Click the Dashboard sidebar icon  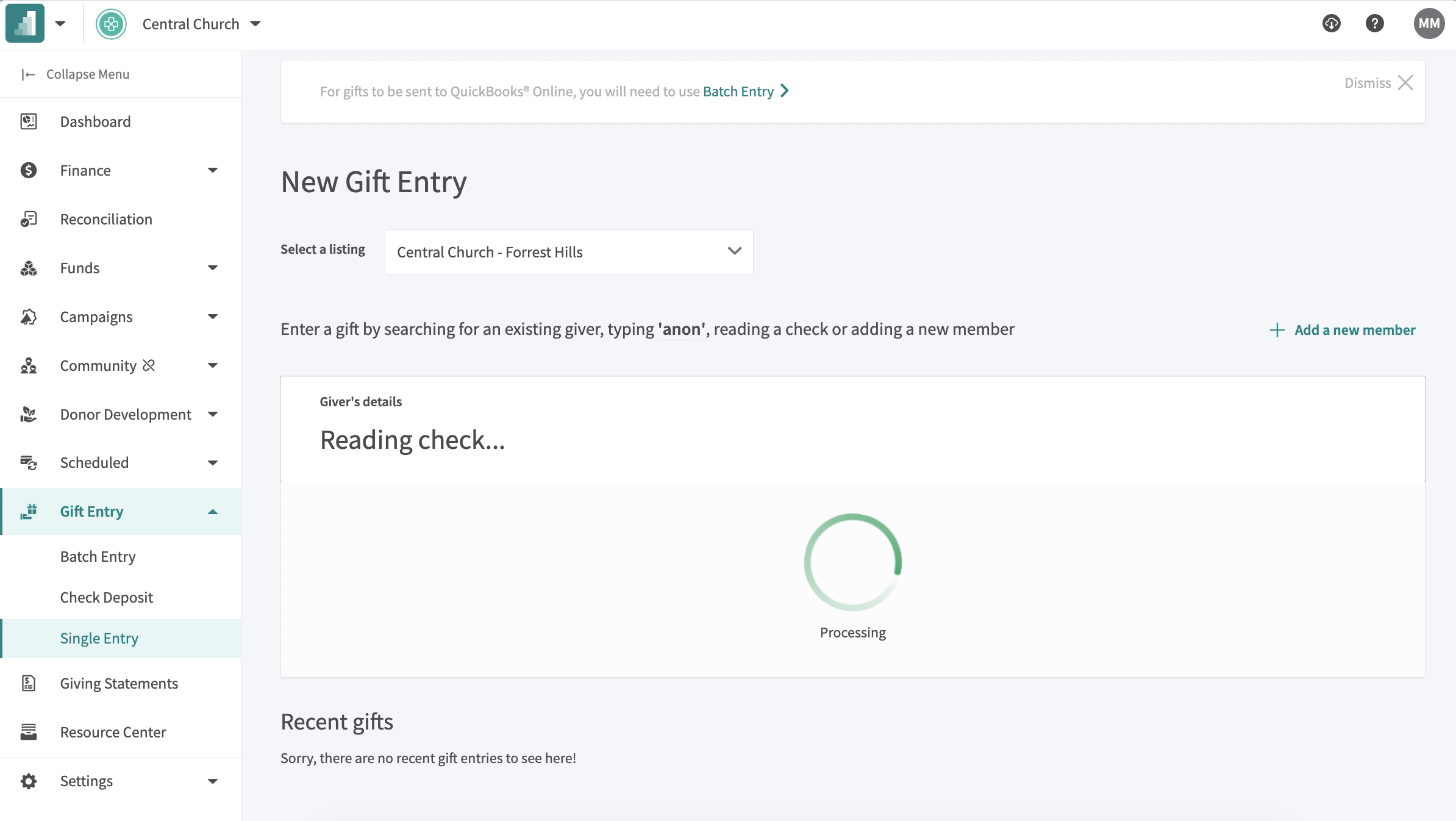(29, 121)
